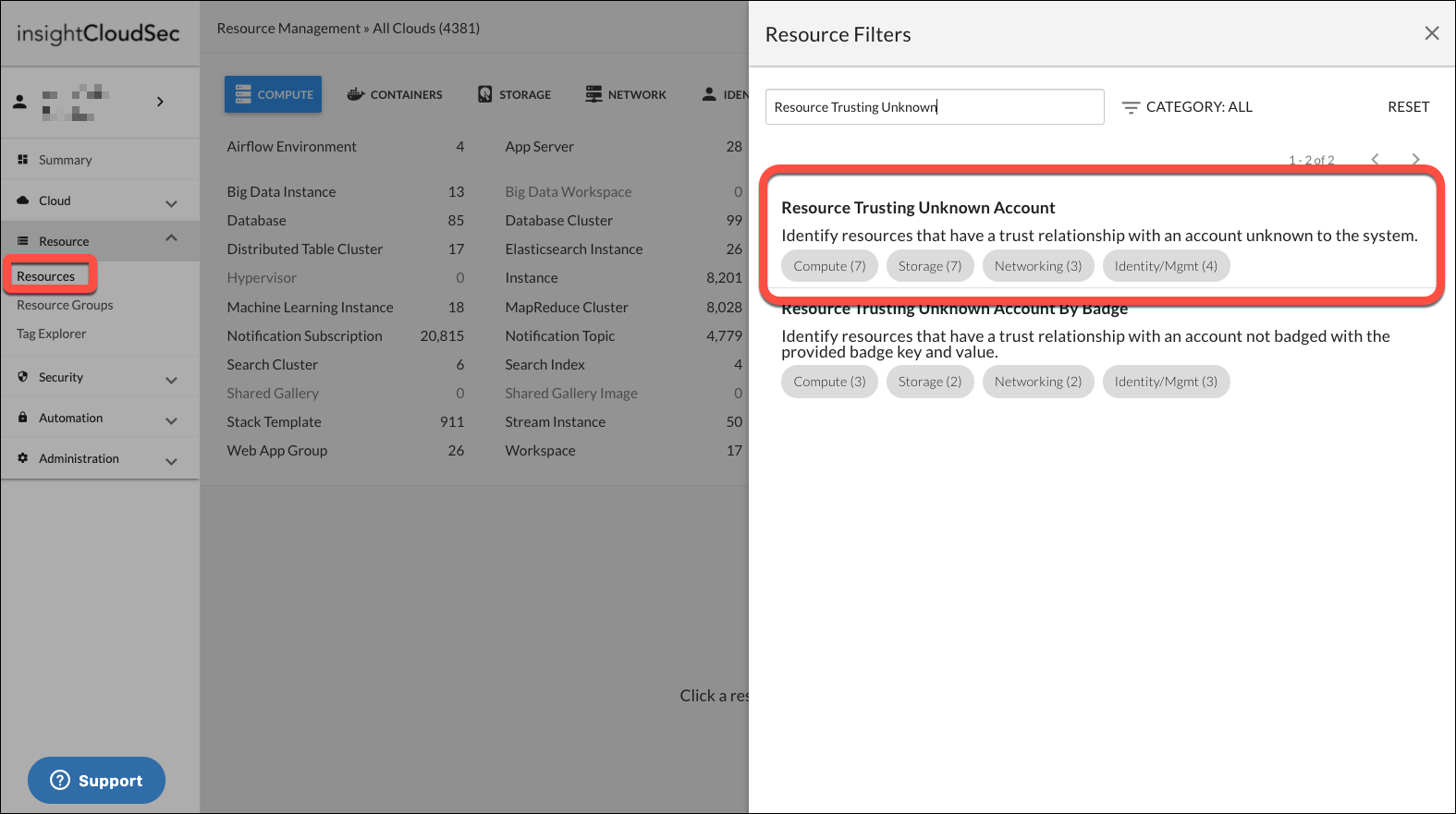Click Storage (2) chip

pyautogui.click(x=930, y=382)
